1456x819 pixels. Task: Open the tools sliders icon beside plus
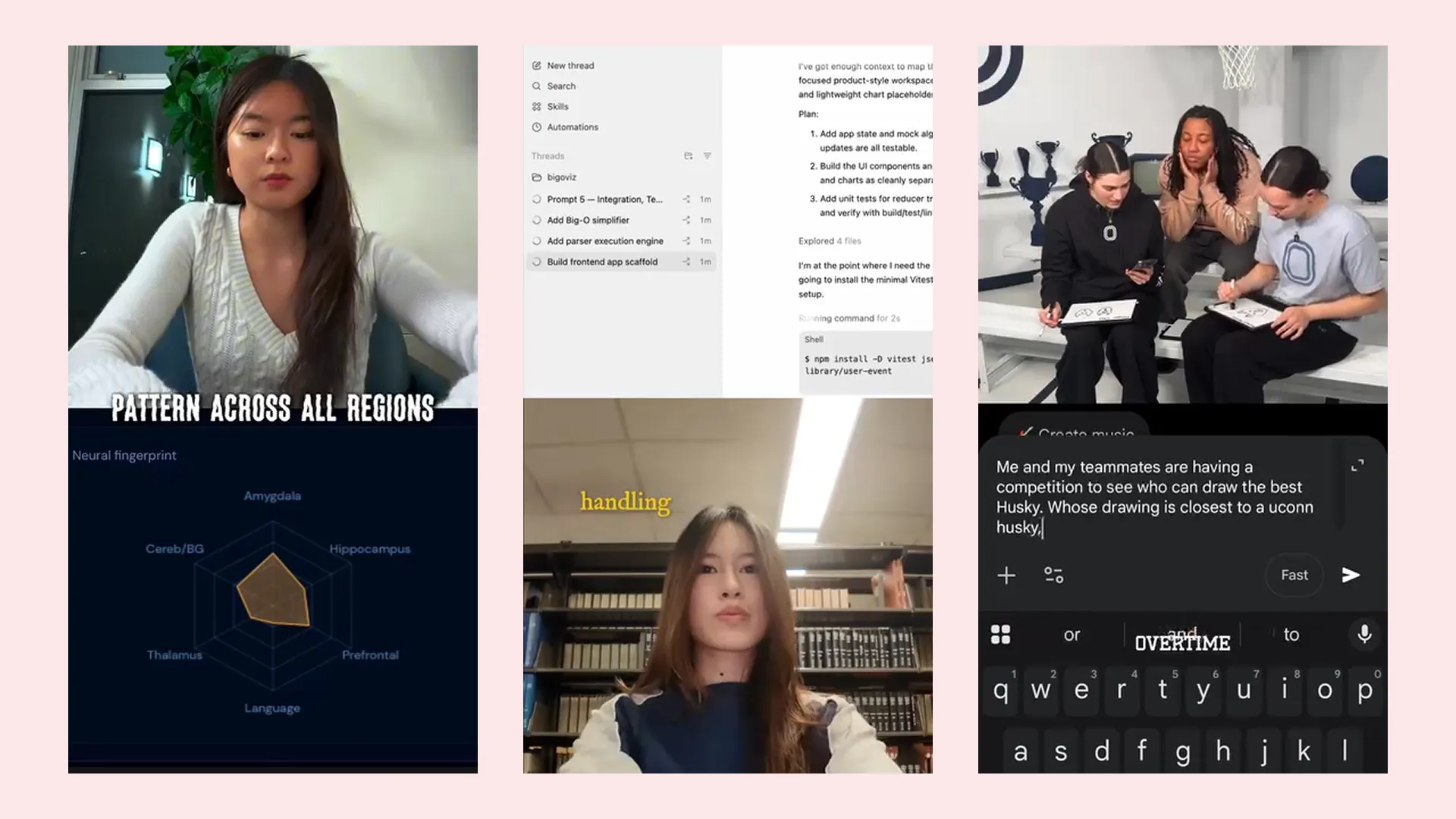pyautogui.click(x=1054, y=576)
